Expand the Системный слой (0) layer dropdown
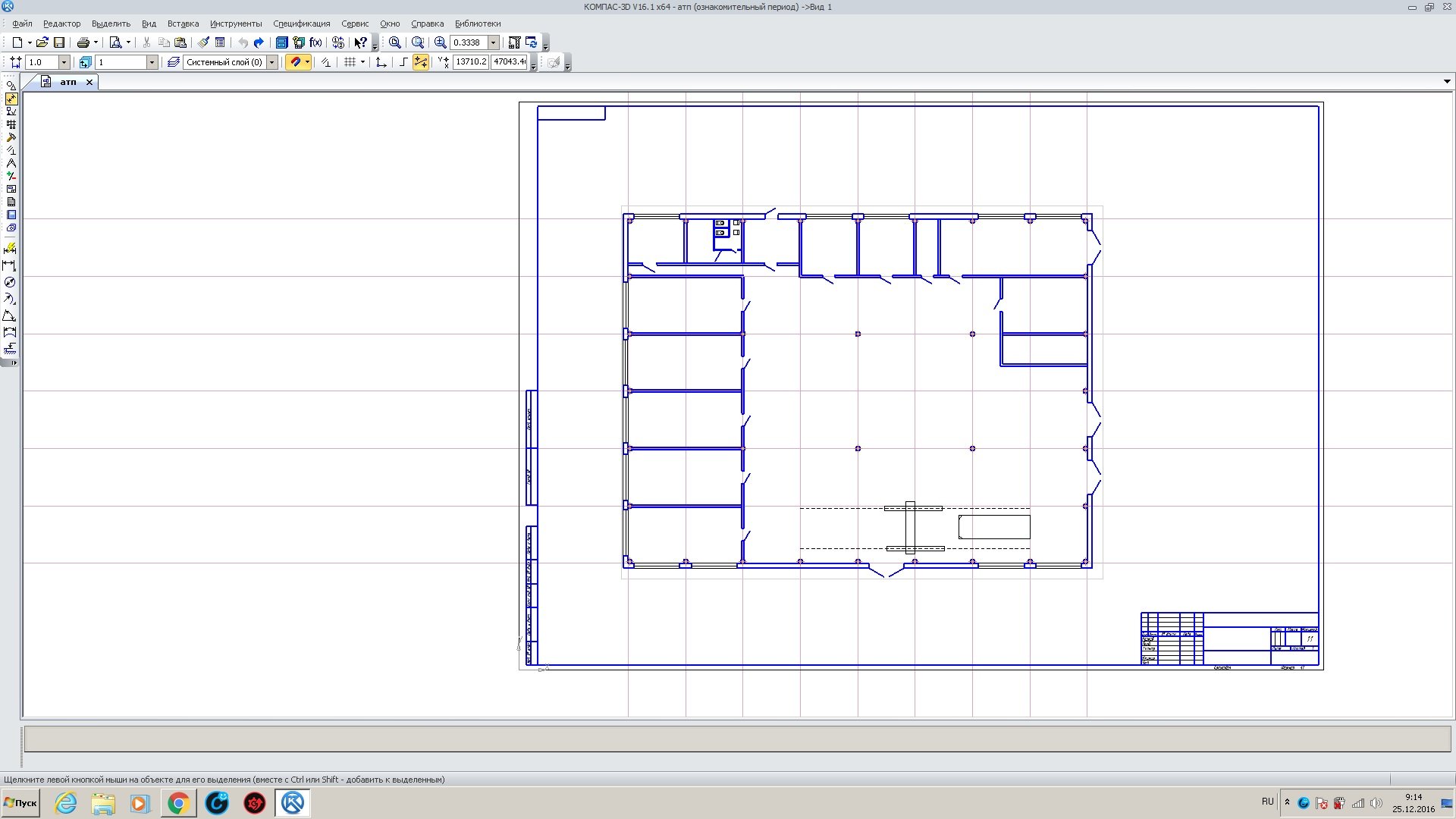The height and width of the screenshot is (819, 1456). coord(272,62)
